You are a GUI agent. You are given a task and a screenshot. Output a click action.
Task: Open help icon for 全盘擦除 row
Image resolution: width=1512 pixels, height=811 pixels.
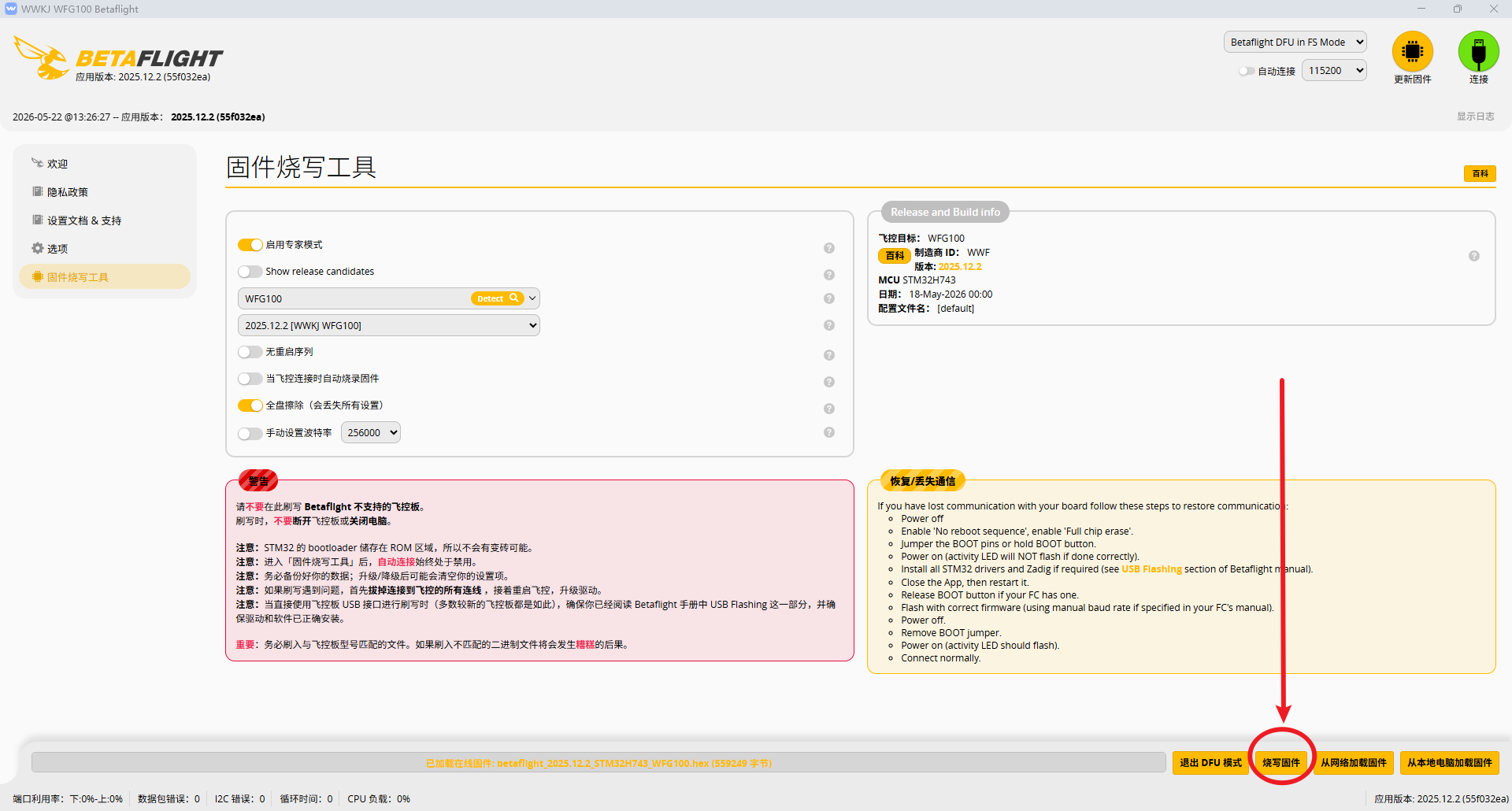(829, 409)
